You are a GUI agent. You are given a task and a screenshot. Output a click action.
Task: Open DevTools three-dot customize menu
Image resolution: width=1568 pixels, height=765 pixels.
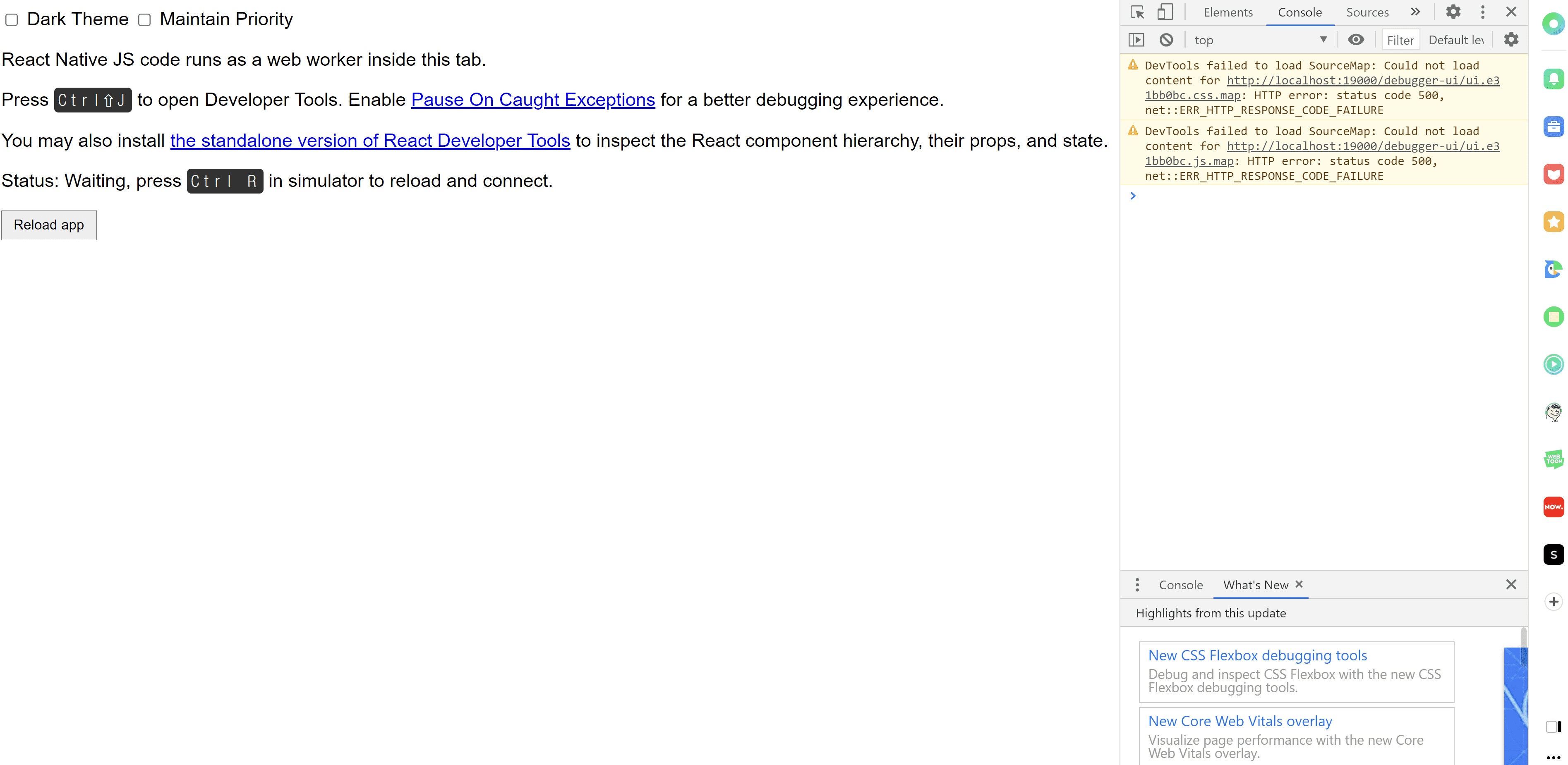point(1483,12)
